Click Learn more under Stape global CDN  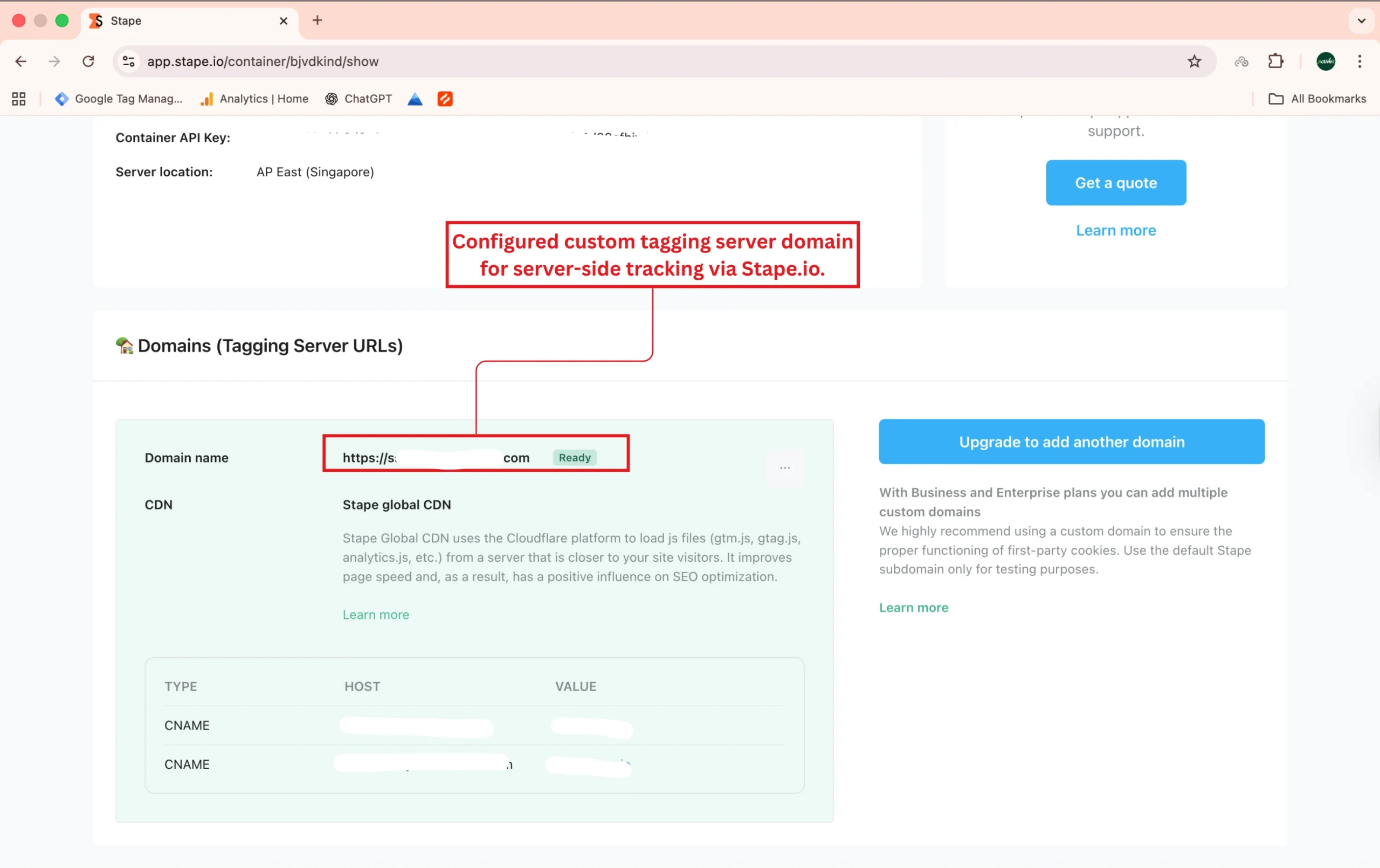pyautogui.click(x=376, y=615)
